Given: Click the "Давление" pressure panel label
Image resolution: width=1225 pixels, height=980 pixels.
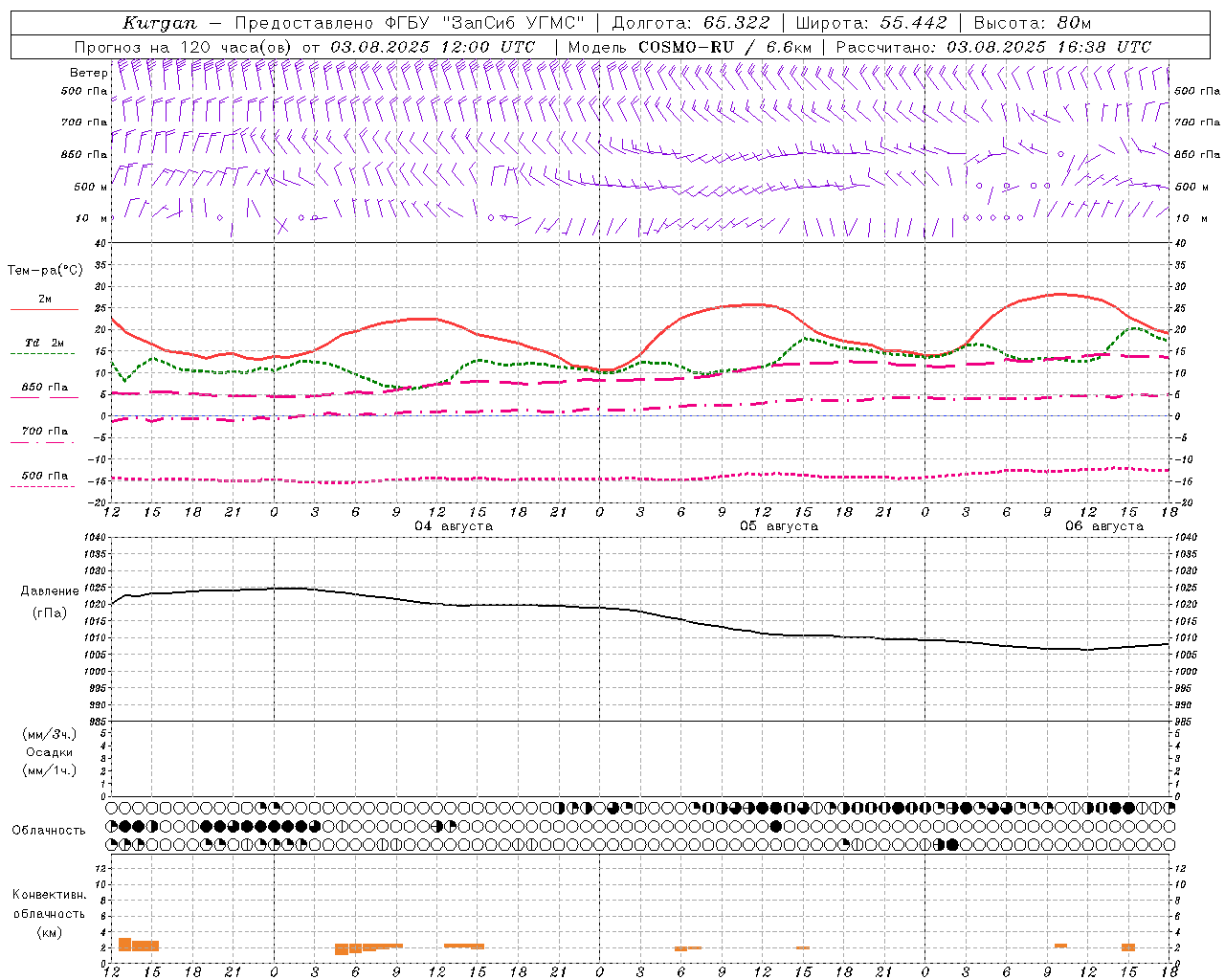Looking at the screenshot, I should pos(50,591).
